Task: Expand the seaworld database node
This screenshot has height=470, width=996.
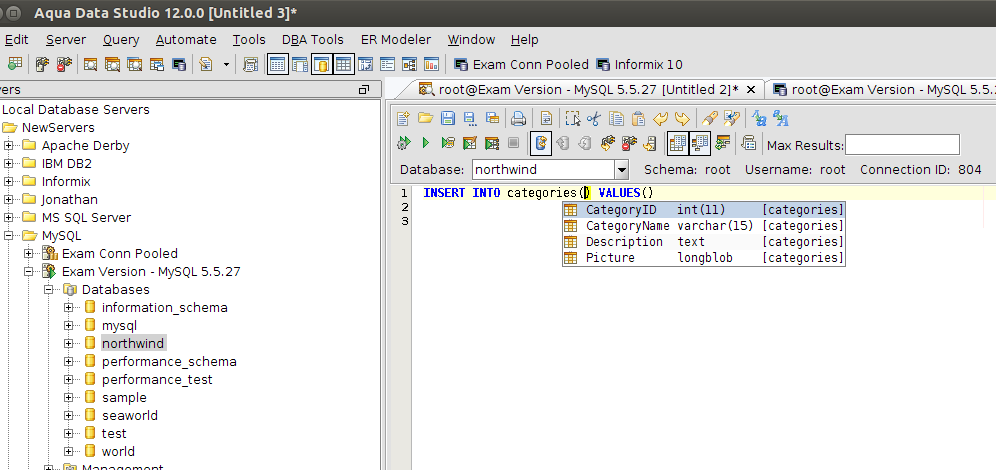Action: pos(69,415)
